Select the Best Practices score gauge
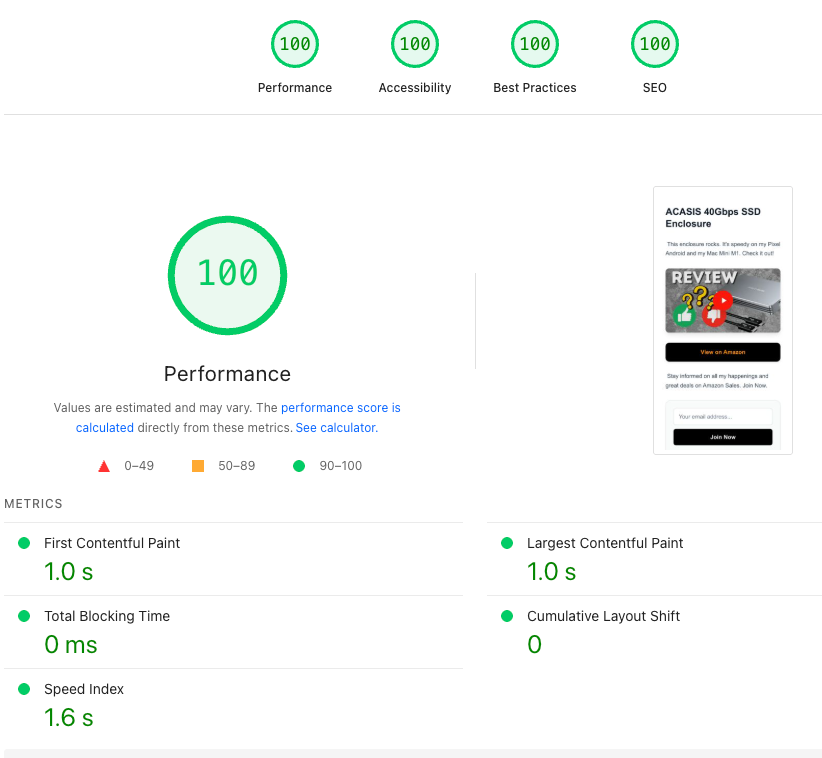The image size is (822, 758). (x=534, y=44)
